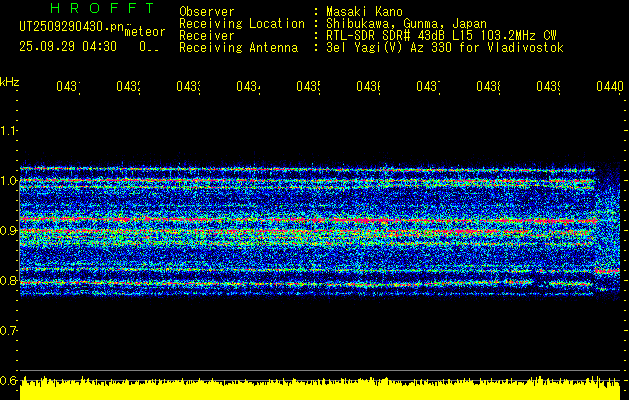
Task: Click the date stamp 25.09.29 04:30
Action: click(x=68, y=47)
